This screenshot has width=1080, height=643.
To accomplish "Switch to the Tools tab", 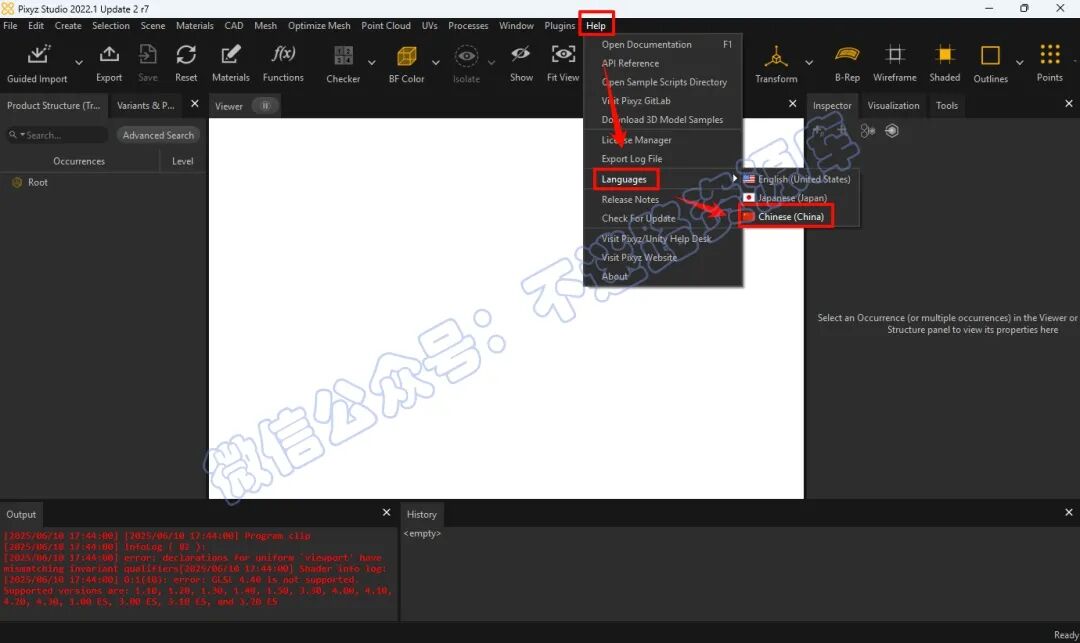I will coord(946,105).
